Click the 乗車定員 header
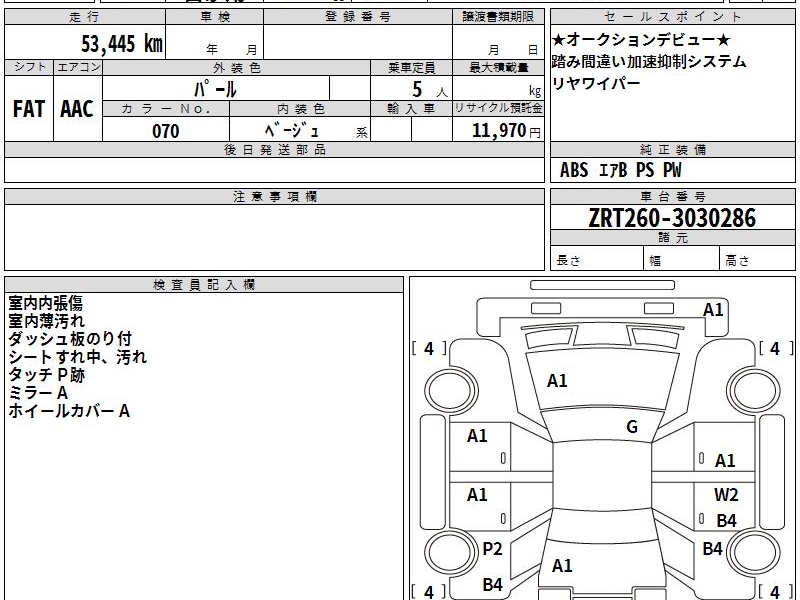This screenshot has height=600, width=800. tap(411, 67)
